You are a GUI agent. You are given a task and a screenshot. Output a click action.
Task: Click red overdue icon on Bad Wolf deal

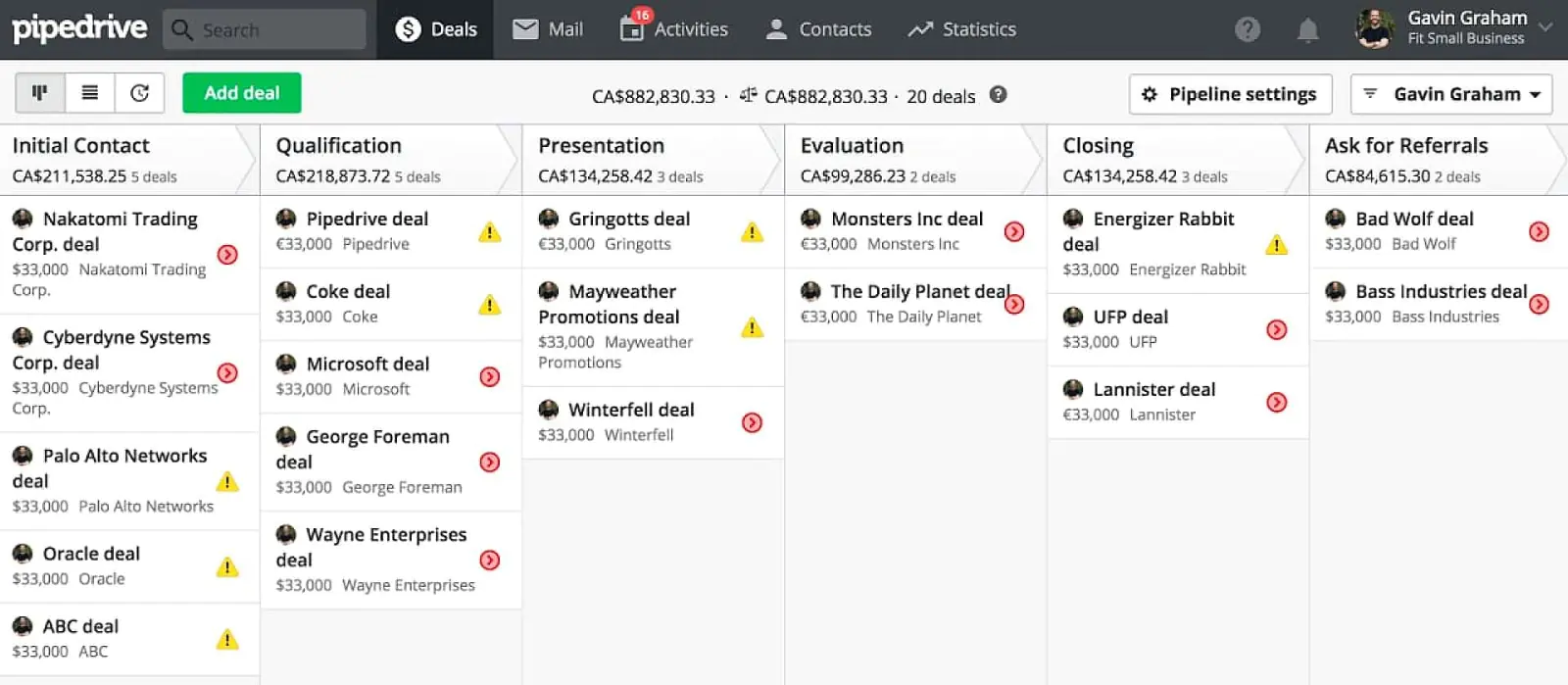click(1540, 232)
